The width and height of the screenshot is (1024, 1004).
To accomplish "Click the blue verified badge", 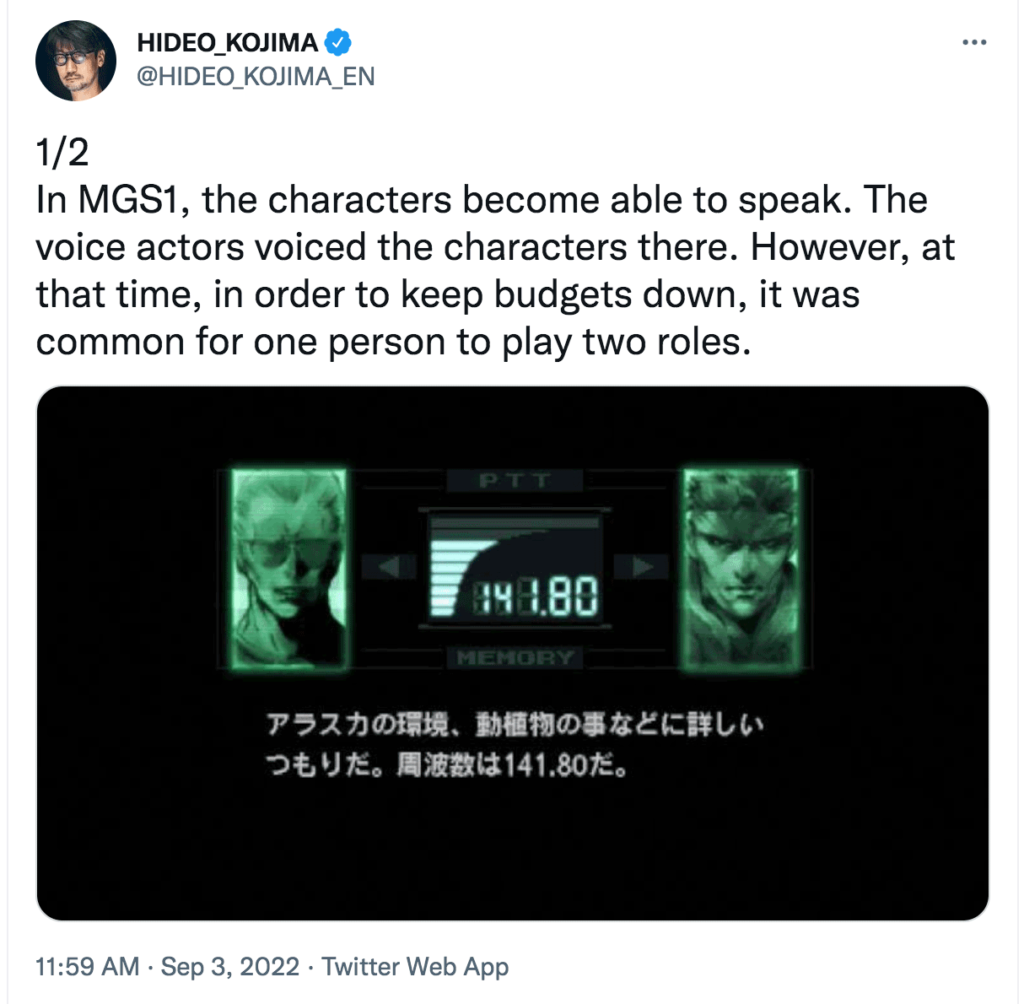I will tap(339, 42).
